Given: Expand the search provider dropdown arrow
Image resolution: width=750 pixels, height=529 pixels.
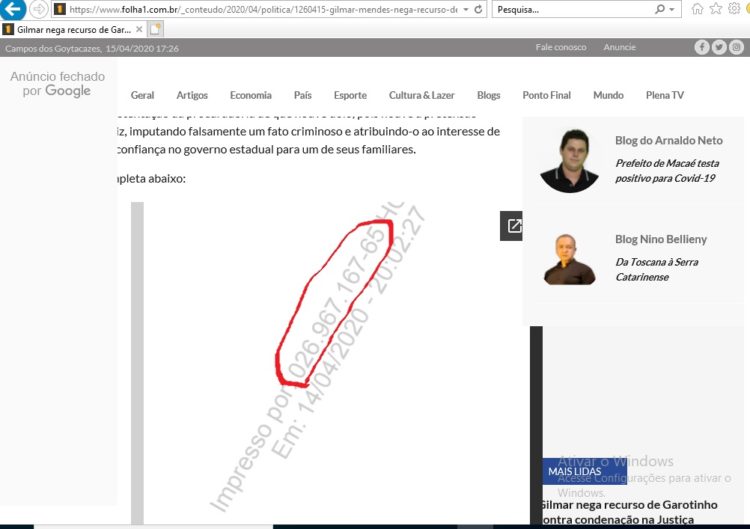Looking at the screenshot, I should (672, 10).
